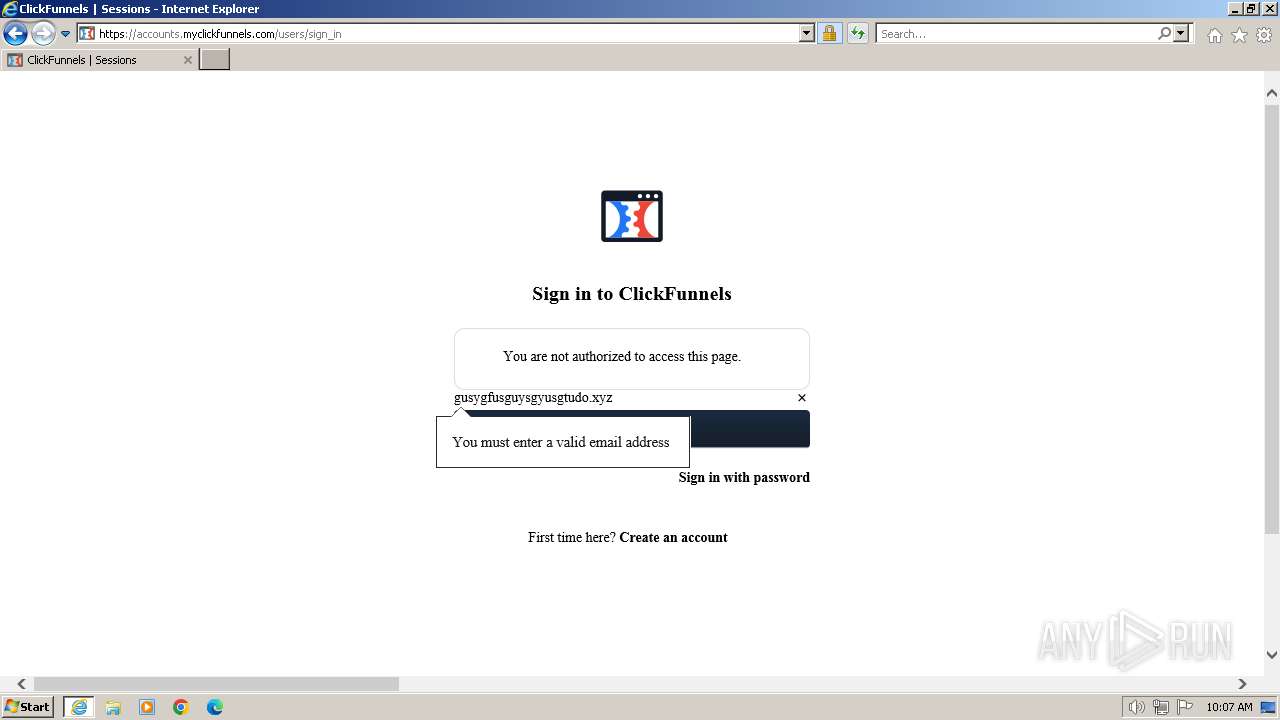1280x720 pixels.
Task: Open Favorites star icon
Action: click(x=1239, y=35)
